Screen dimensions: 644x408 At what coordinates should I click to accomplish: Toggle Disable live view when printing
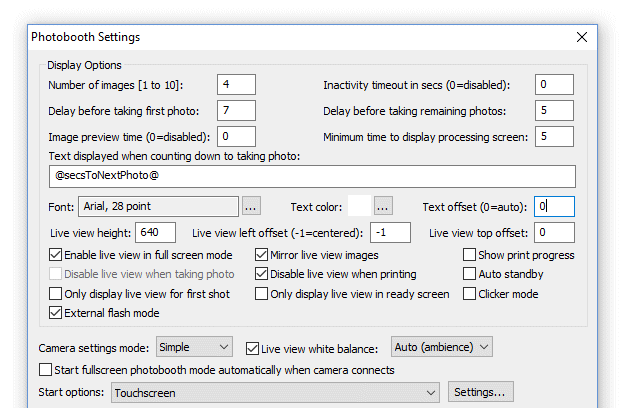click(262, 274)
